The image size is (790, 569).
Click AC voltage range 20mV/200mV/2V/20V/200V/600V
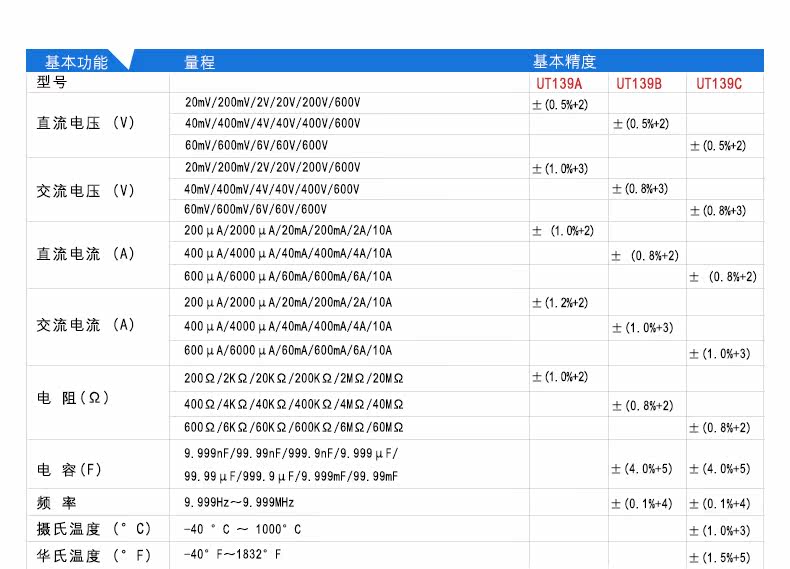tap(273, 167)
